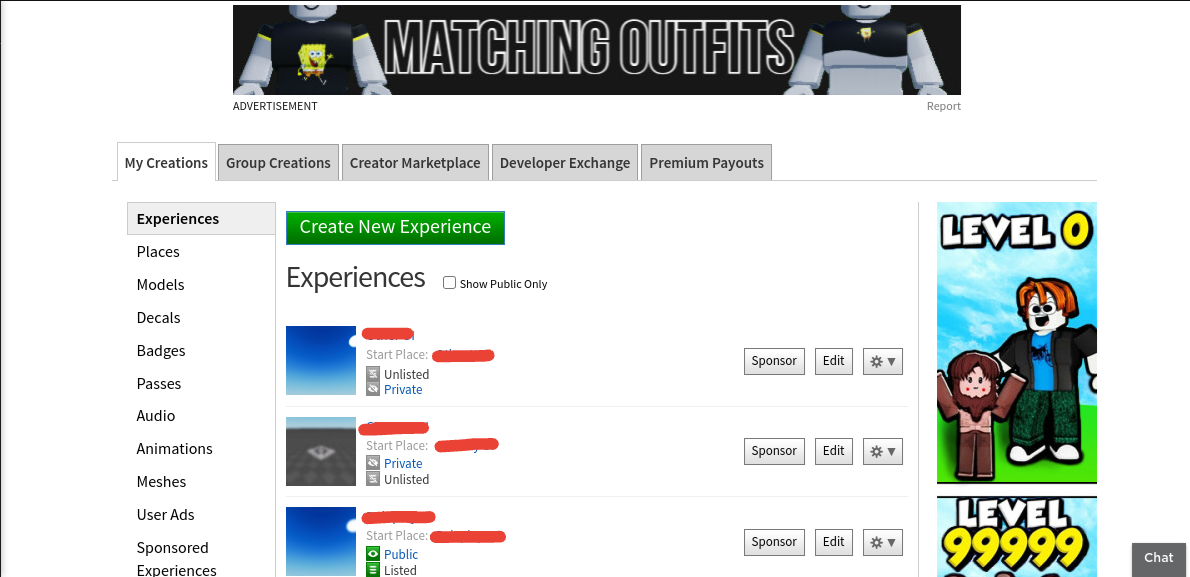This screenshot has height=577, width=1190.
Task: Open gear dropdown for the gray baseplate experience
Action: (x=883, y=452)
